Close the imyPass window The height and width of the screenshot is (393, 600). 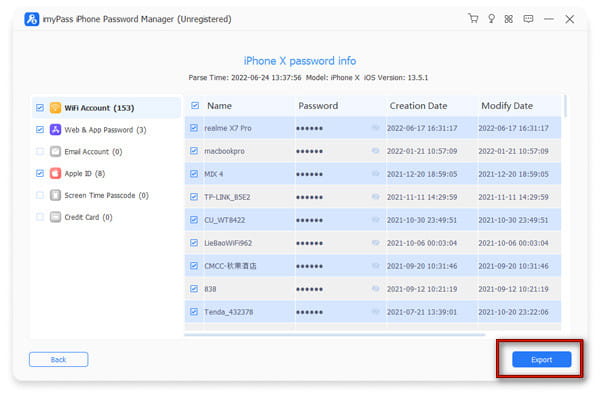point(569,19)
